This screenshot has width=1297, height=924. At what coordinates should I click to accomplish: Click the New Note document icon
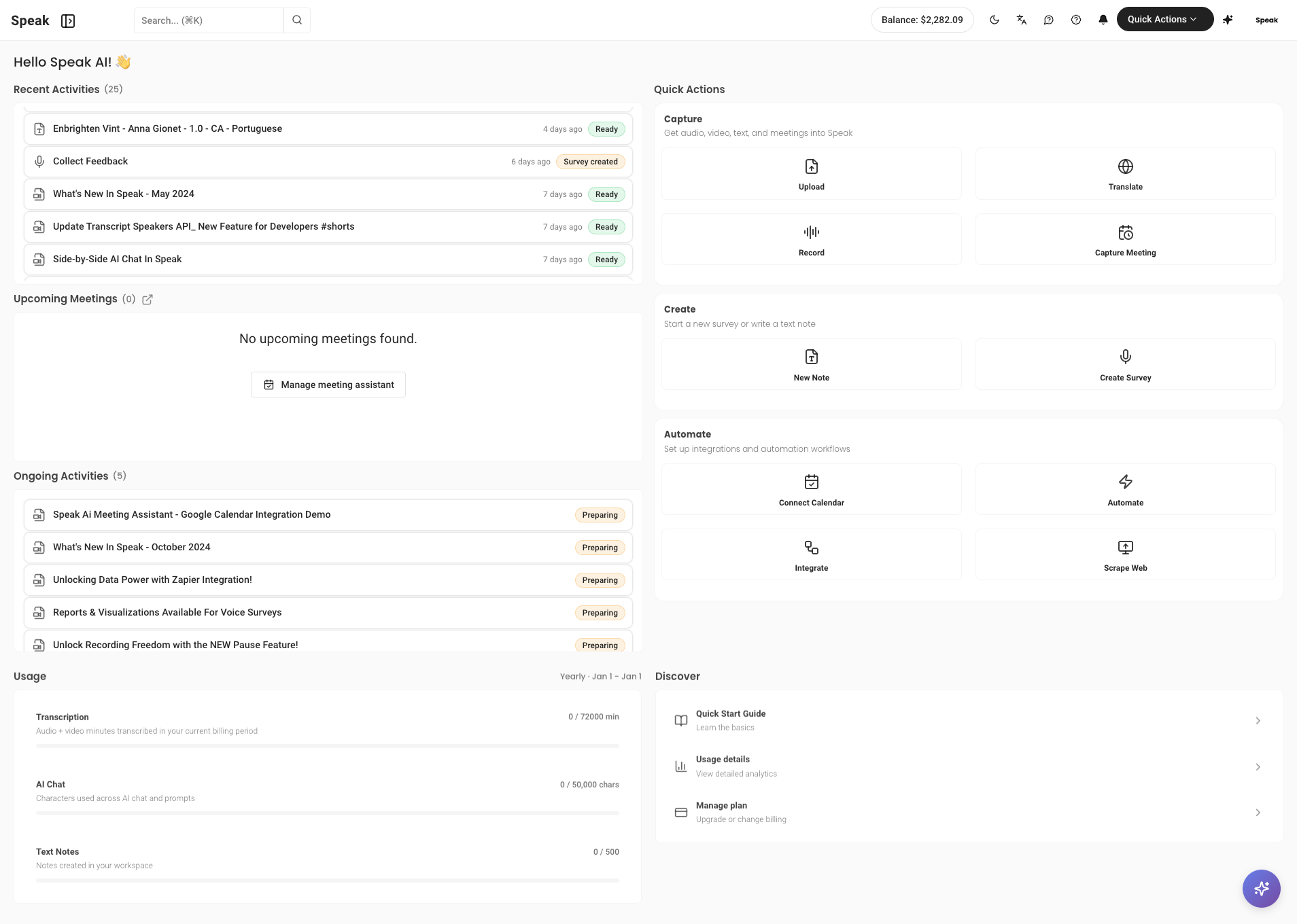[x=812, y=357]
